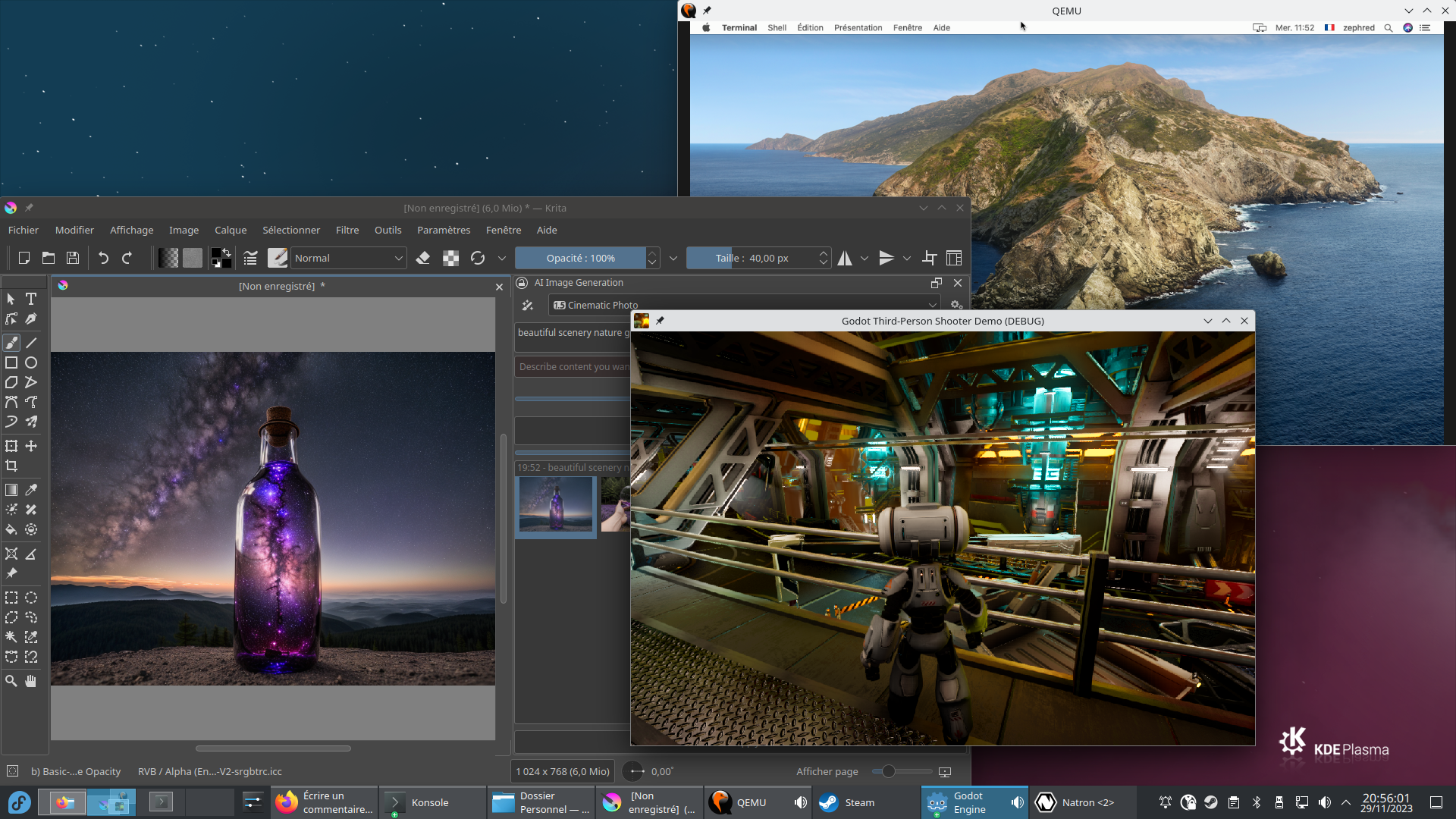Viewport: 1456px width, 819px height.
Task: Select the Move tool (four arrows)
Action: [x=31, y=446]
